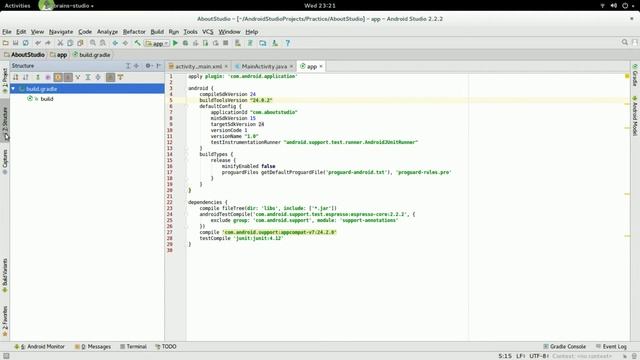Screen dimensions: 640x360
Task: Click the Redo toolbar icon
Action: click(48, 43)
